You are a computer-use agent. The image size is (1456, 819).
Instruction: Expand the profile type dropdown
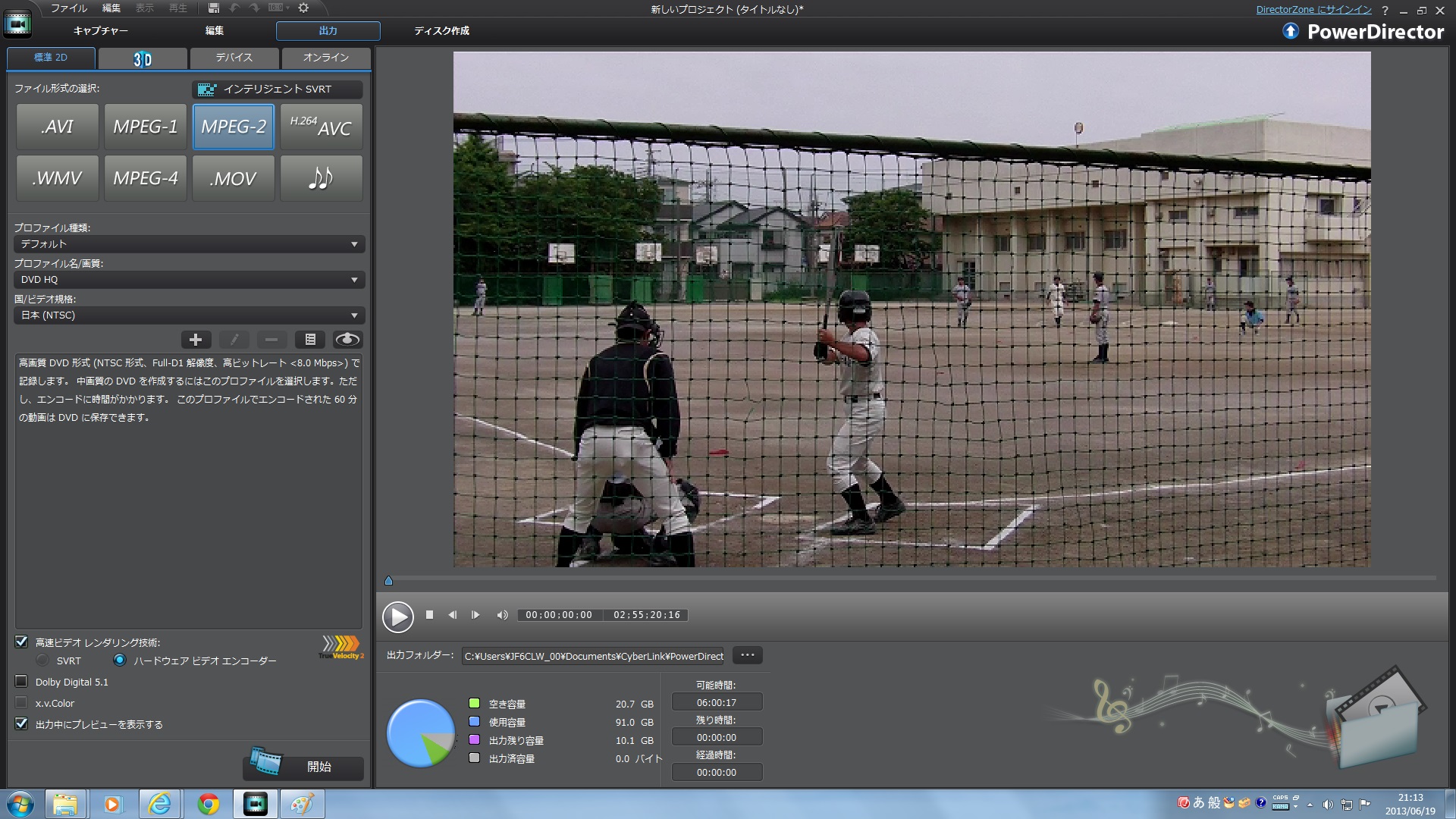[189, 244]
